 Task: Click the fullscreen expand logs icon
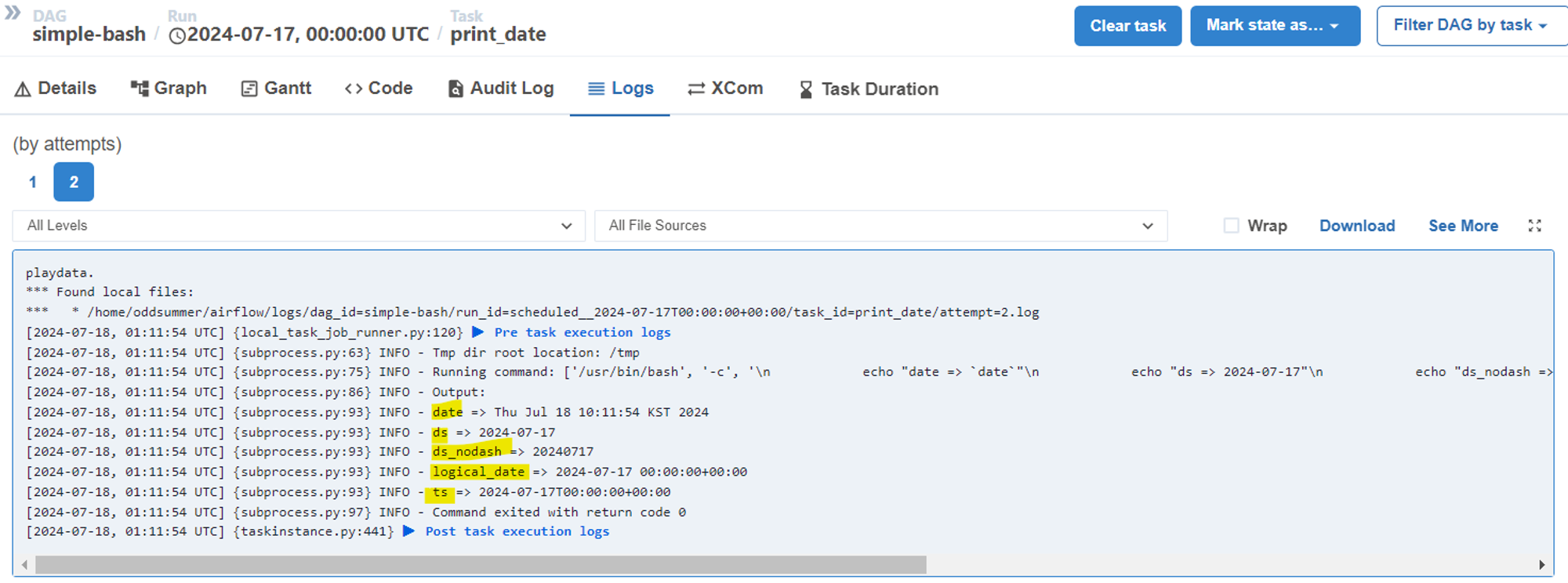coord(1534,226)
